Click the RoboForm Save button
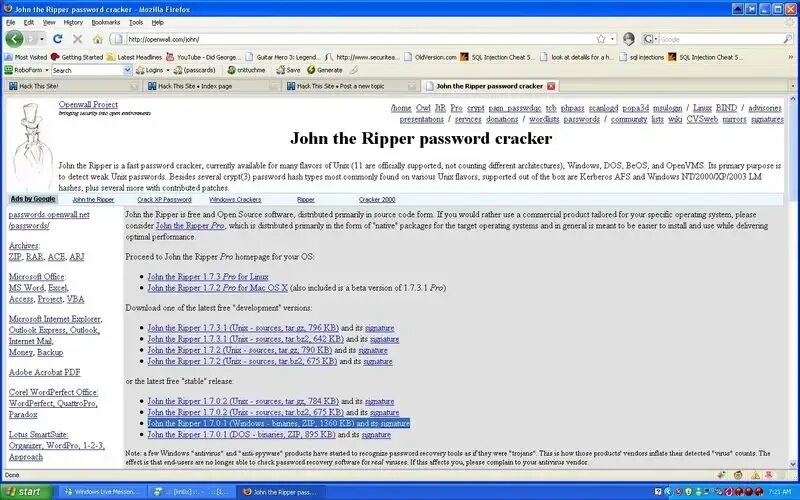The width and height of the screenshot is (800, 500). (x=288, y=70)
